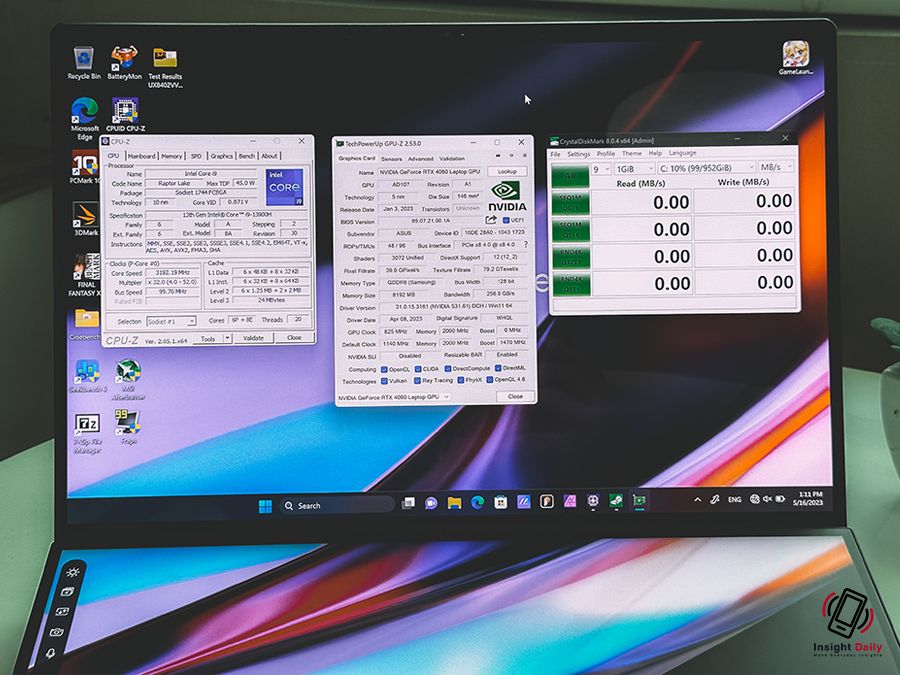
Task: Click the GPU-Z BIOS share/export icon
Action: click(491, 220)
